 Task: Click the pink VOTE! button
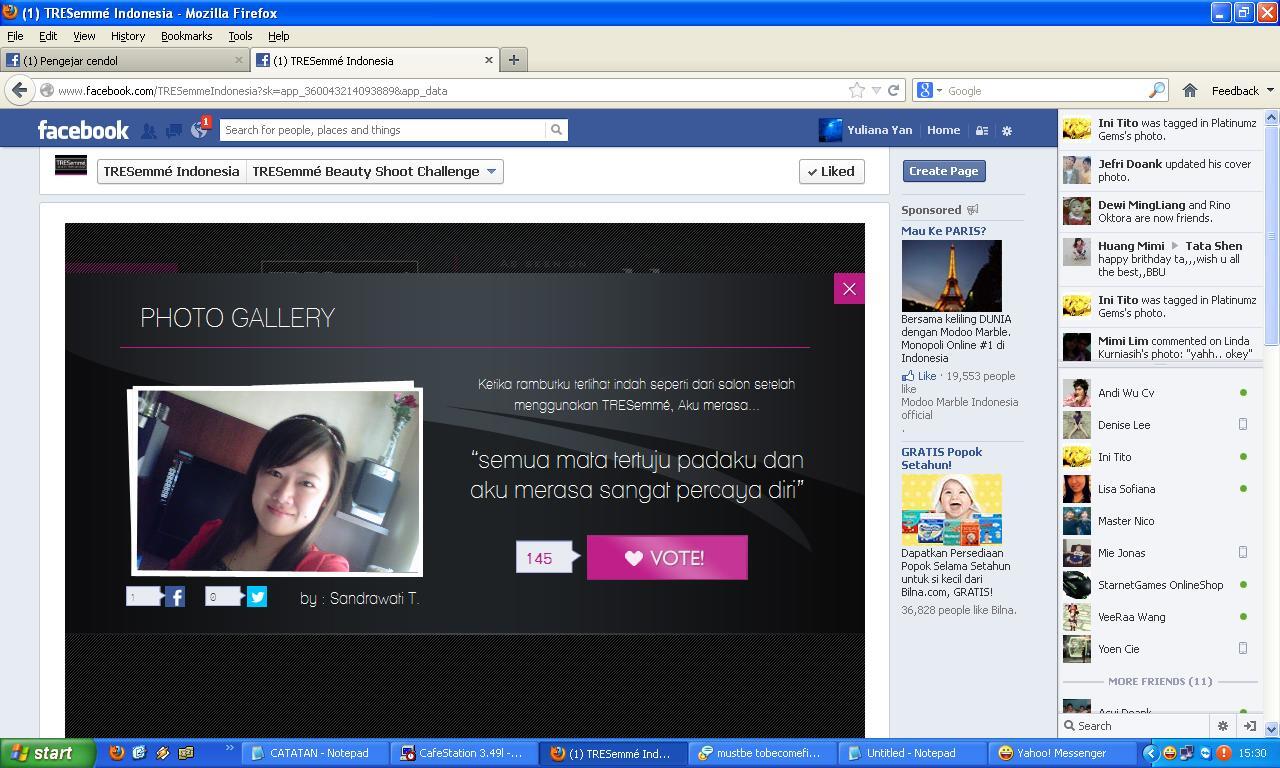(667, 558)
